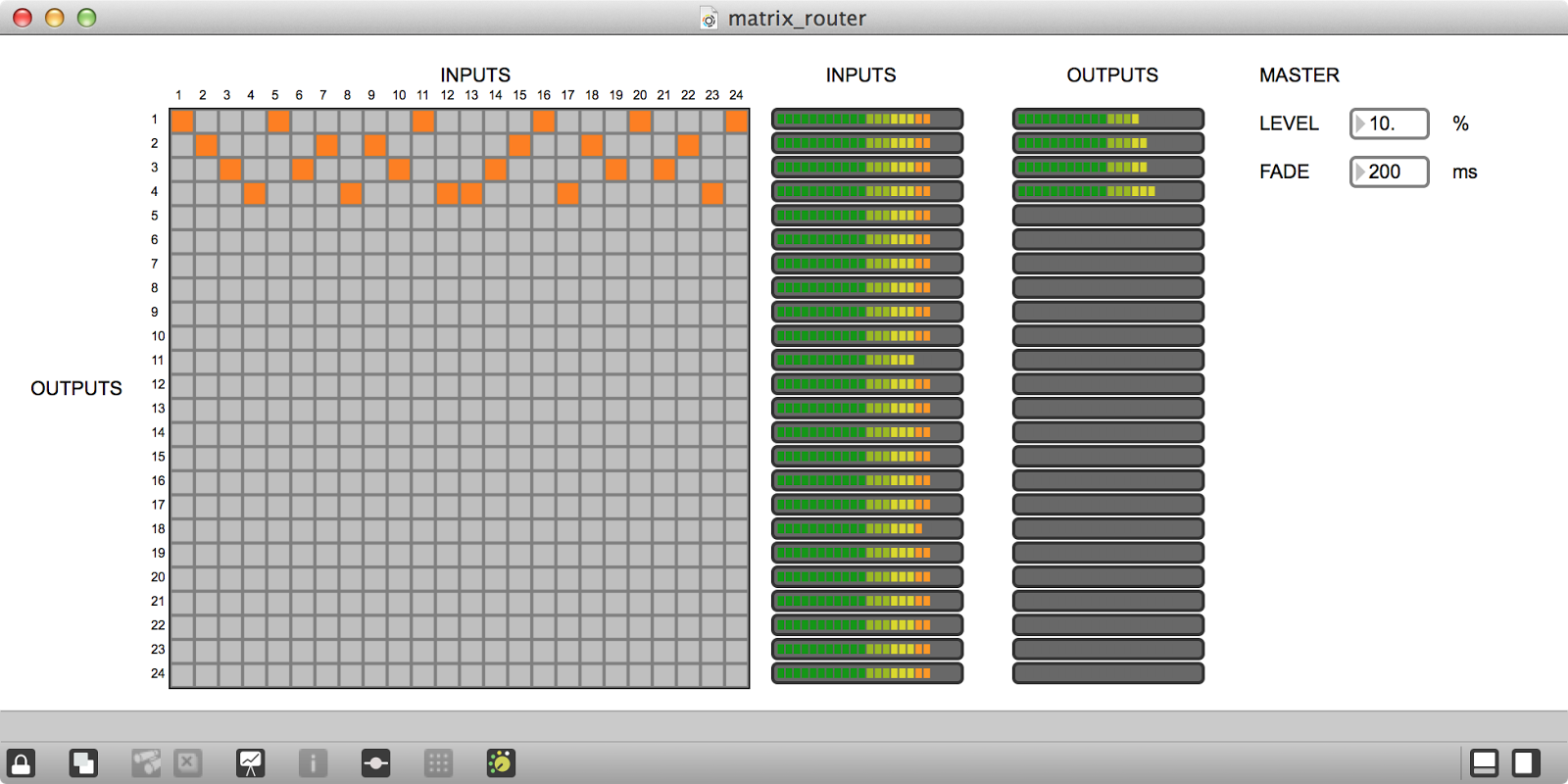Viewport: 1568px width, 784px height.
Task: Toggle off matrix cell input 23, output 4
Action: pos(712,193)
